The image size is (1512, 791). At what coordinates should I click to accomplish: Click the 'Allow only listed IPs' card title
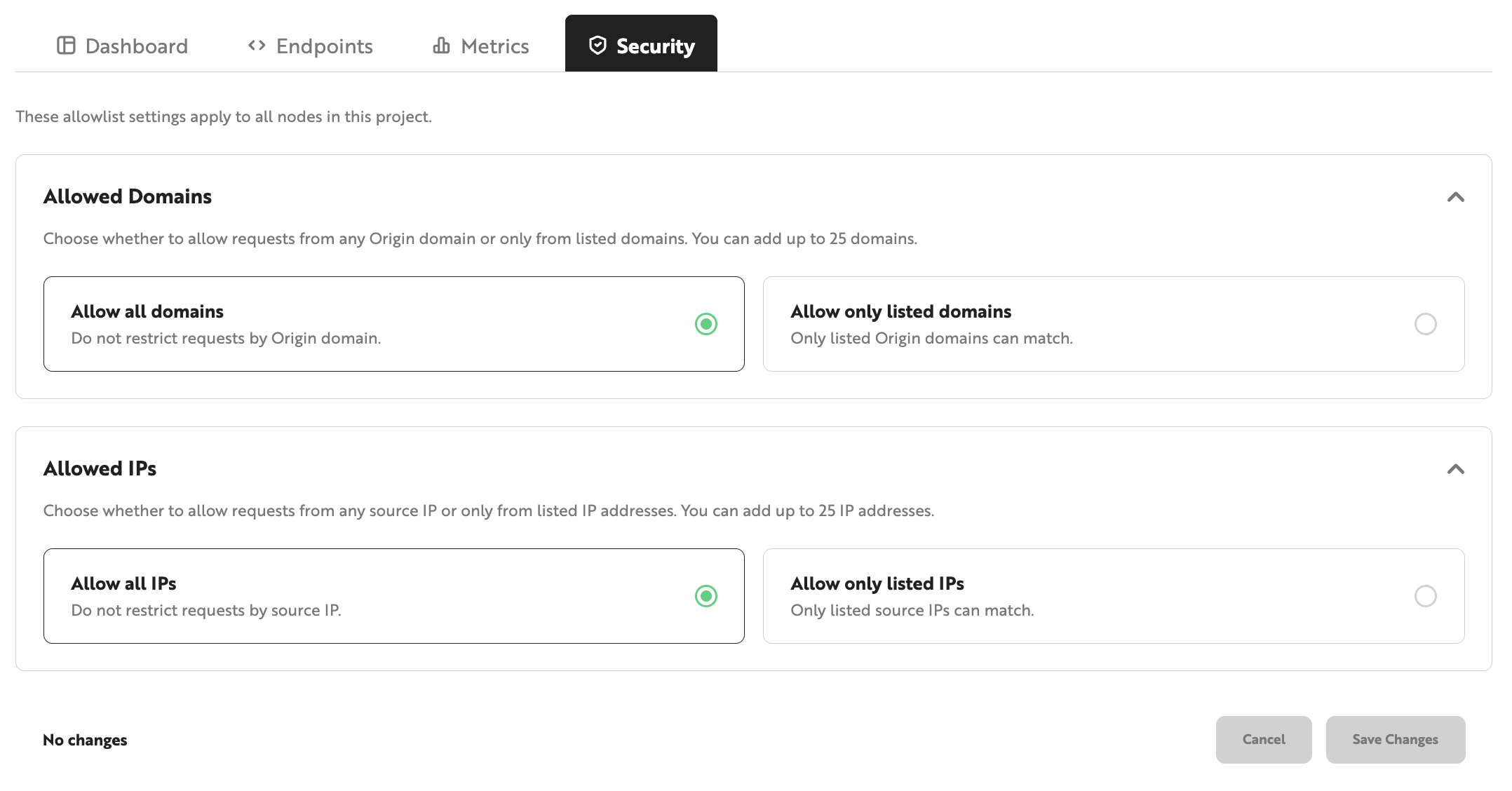[x=877, y=583]
